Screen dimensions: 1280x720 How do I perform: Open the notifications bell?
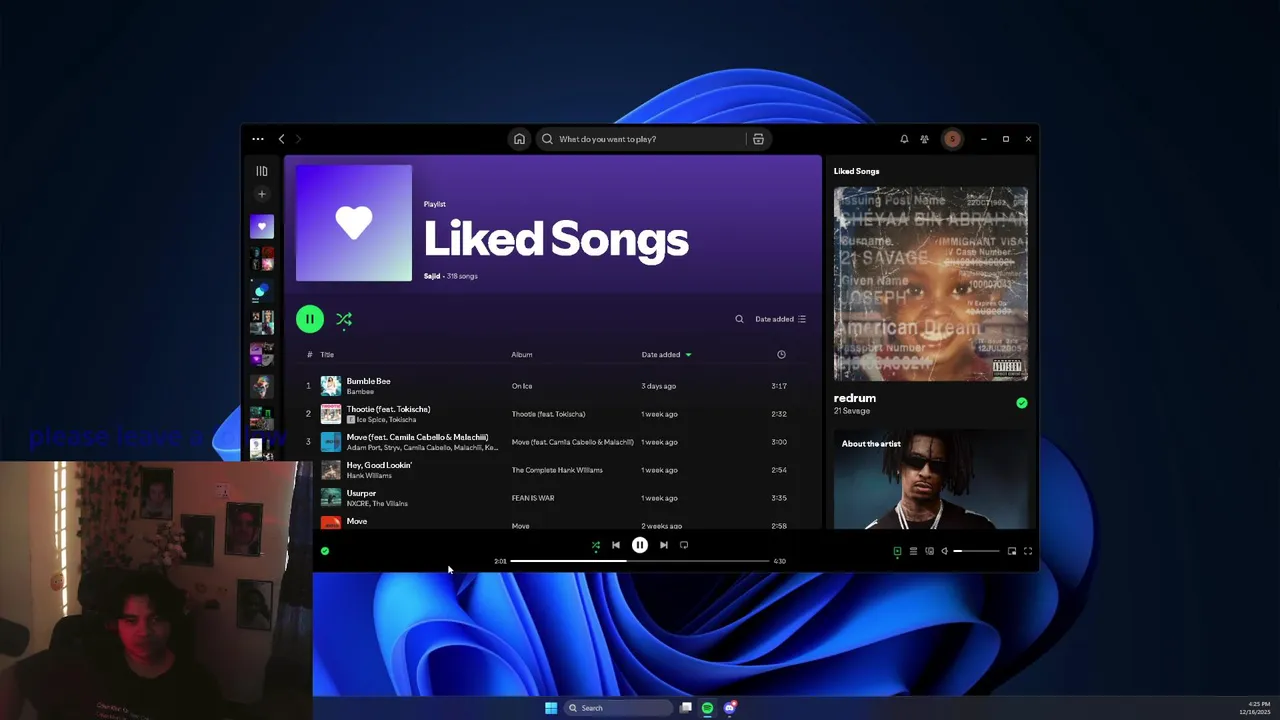[x=904, y=139]
